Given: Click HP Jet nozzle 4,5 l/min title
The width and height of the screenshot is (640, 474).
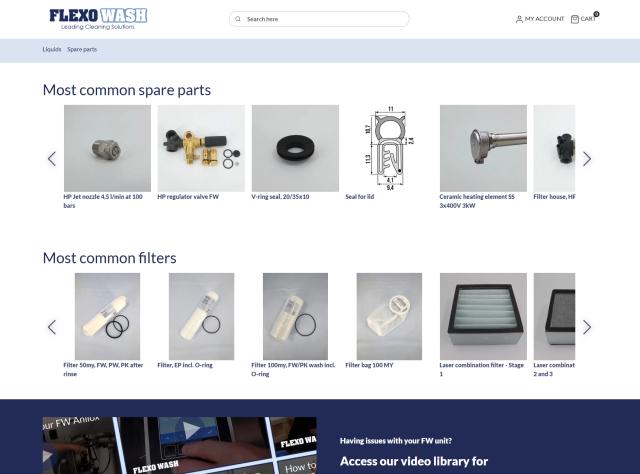Looking at the screenshot, I should click(103, 201).
